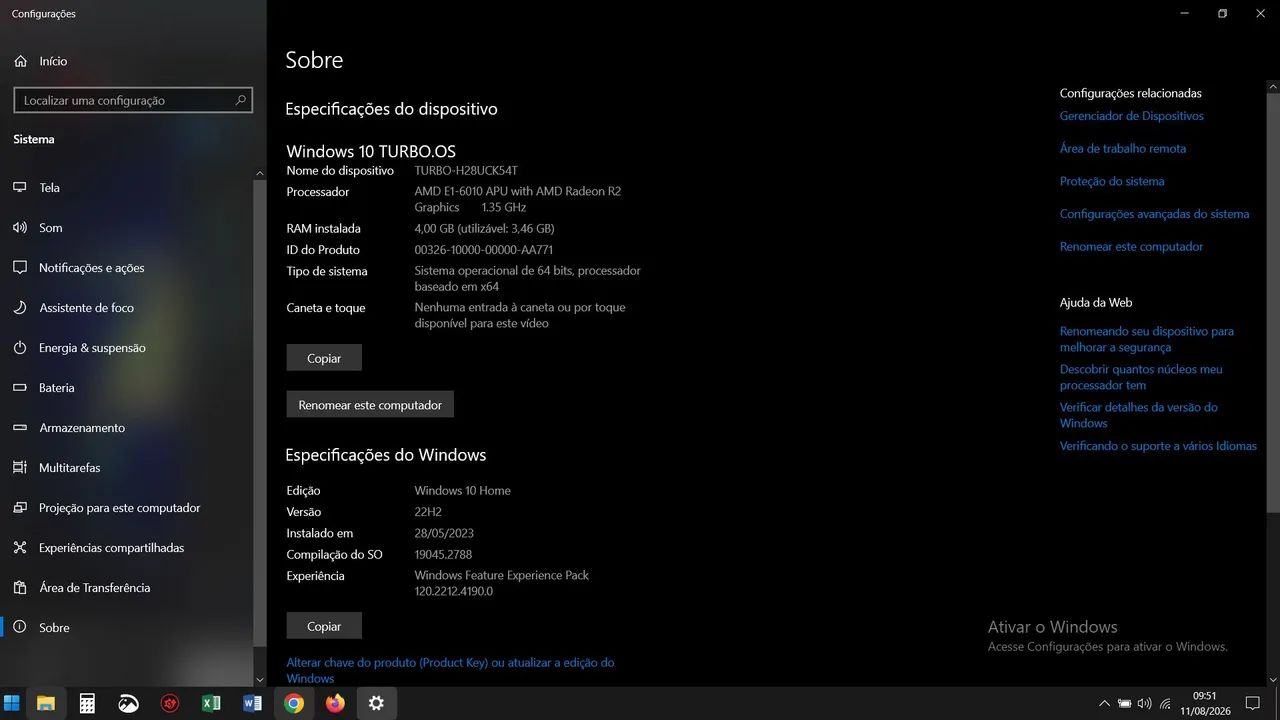
Task: Open Configurações avançadas do sistema link
Action: [1154, 214]
